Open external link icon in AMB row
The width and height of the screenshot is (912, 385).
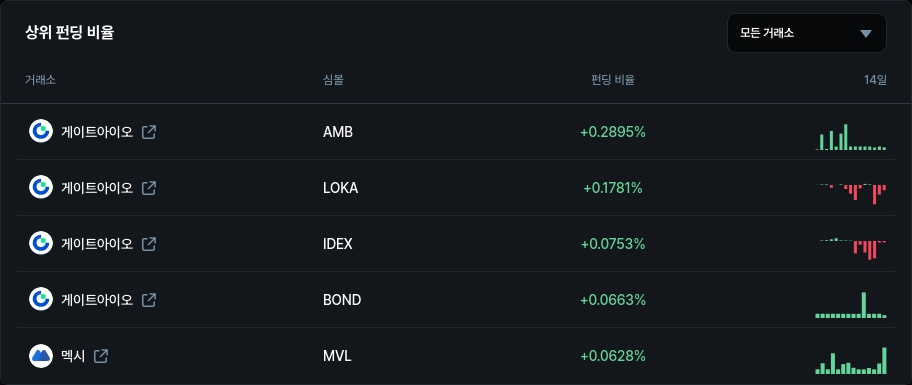click(149, 132)
